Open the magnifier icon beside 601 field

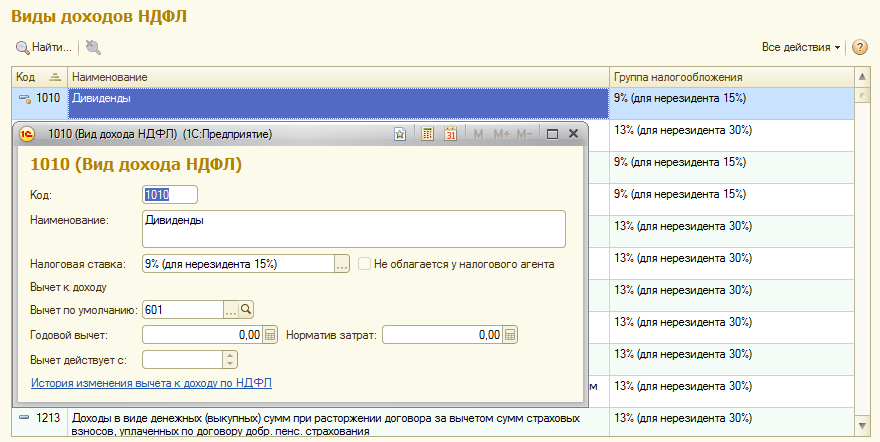(x=246, y=309)
